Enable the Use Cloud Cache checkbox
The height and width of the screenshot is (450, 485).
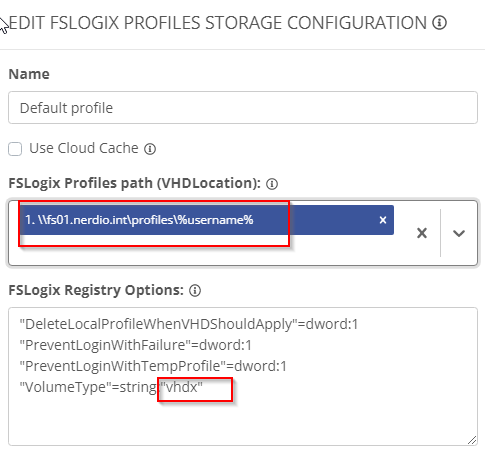[x=15, y=149]
